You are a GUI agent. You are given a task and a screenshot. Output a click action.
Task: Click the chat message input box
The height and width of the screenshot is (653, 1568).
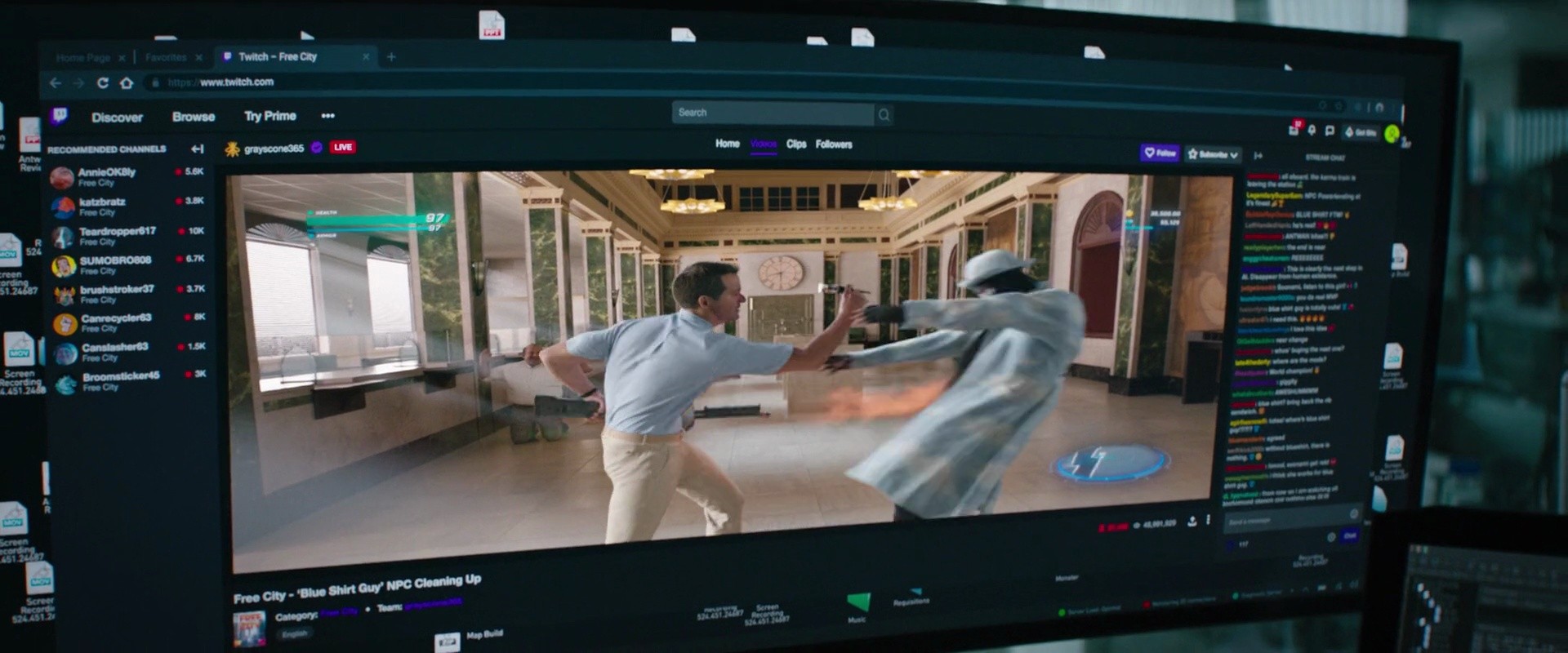click(1291, 518)
